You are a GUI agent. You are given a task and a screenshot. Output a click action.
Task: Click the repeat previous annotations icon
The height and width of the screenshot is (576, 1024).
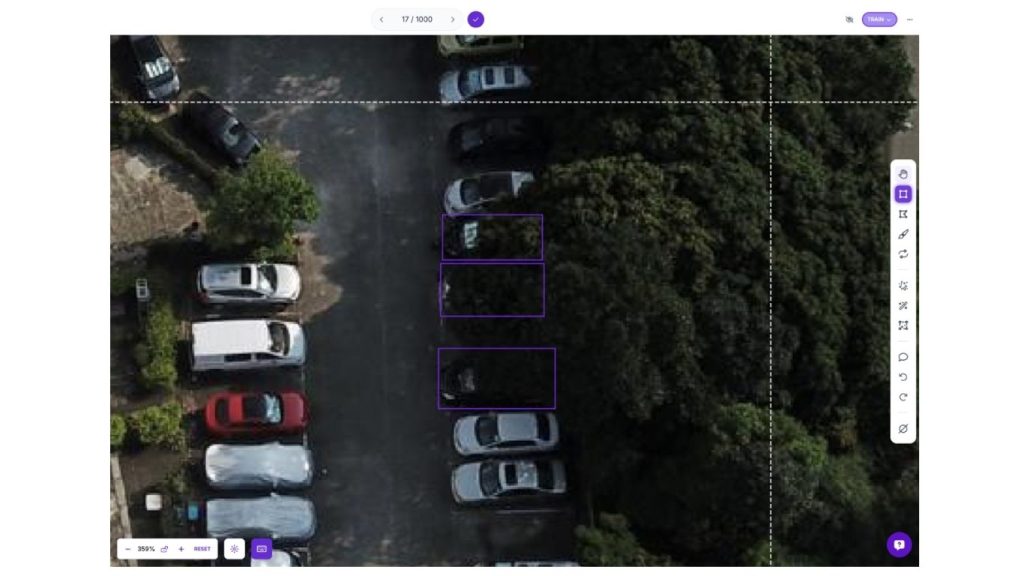[x=903, y=254]
